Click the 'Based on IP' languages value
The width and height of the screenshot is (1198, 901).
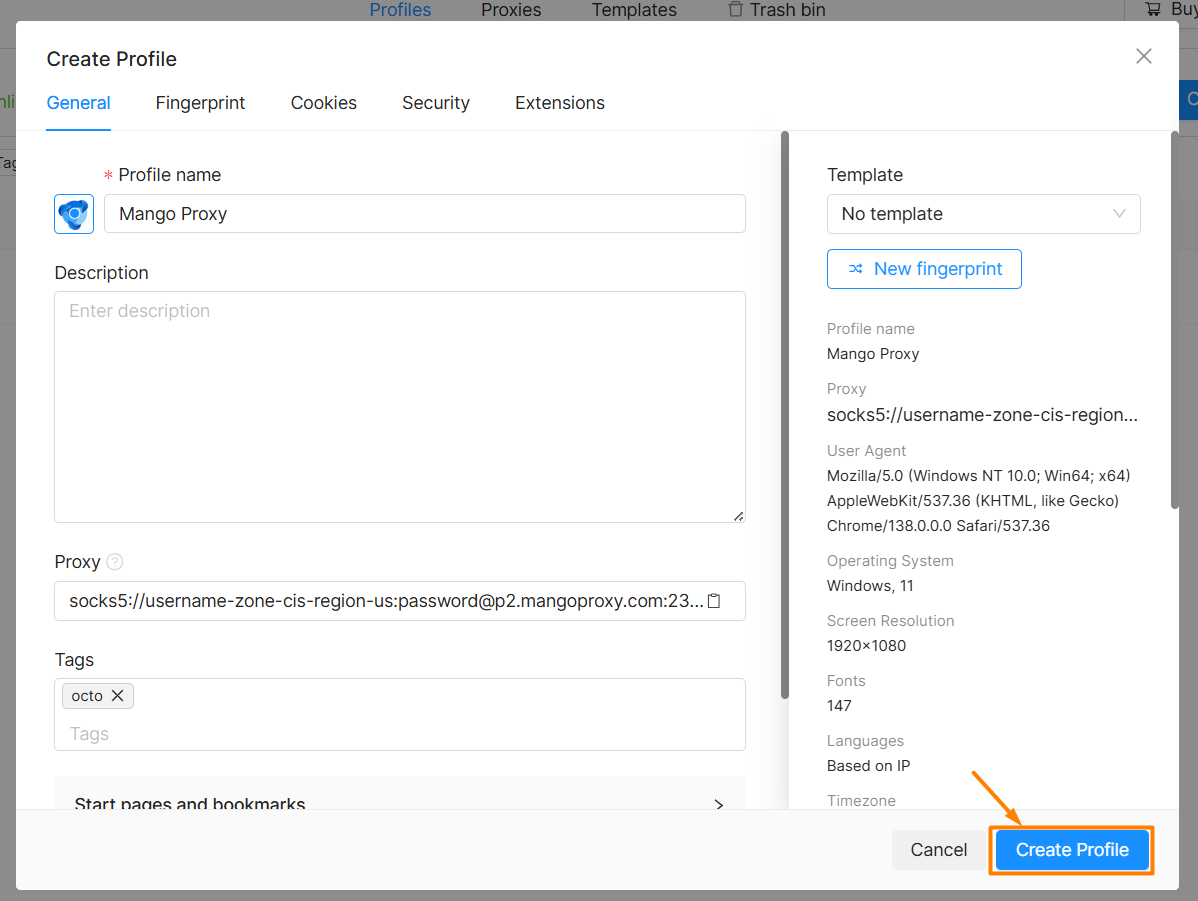point(868,766)
